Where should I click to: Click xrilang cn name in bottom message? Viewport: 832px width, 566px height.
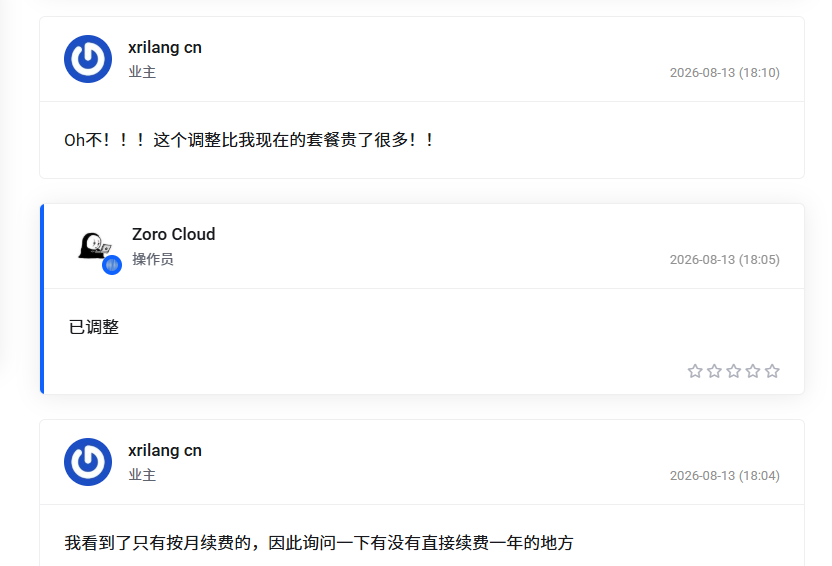tap(165, 451)
